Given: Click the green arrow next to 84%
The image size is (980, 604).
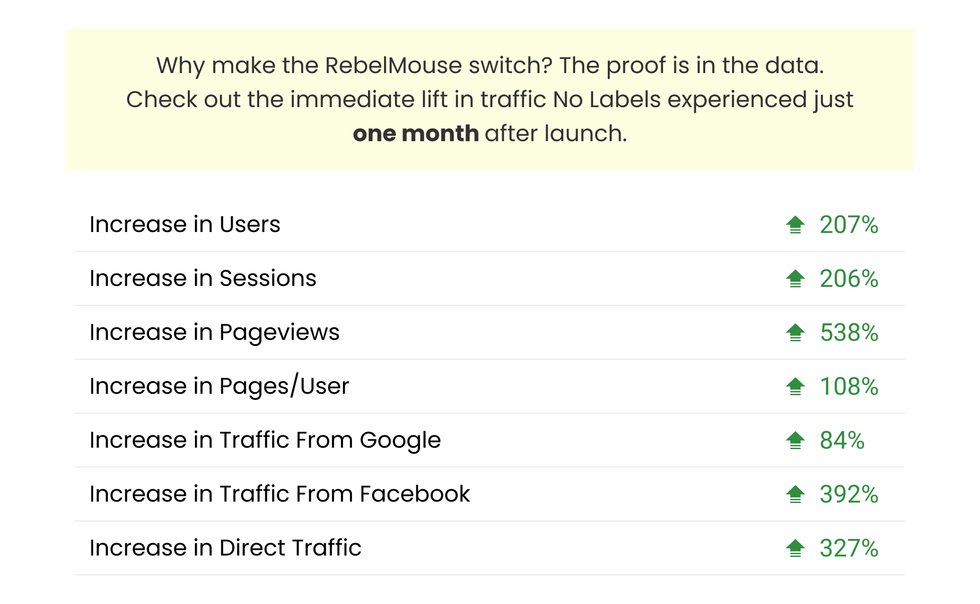Looking at the screenshot, I should tap(795, 441).
